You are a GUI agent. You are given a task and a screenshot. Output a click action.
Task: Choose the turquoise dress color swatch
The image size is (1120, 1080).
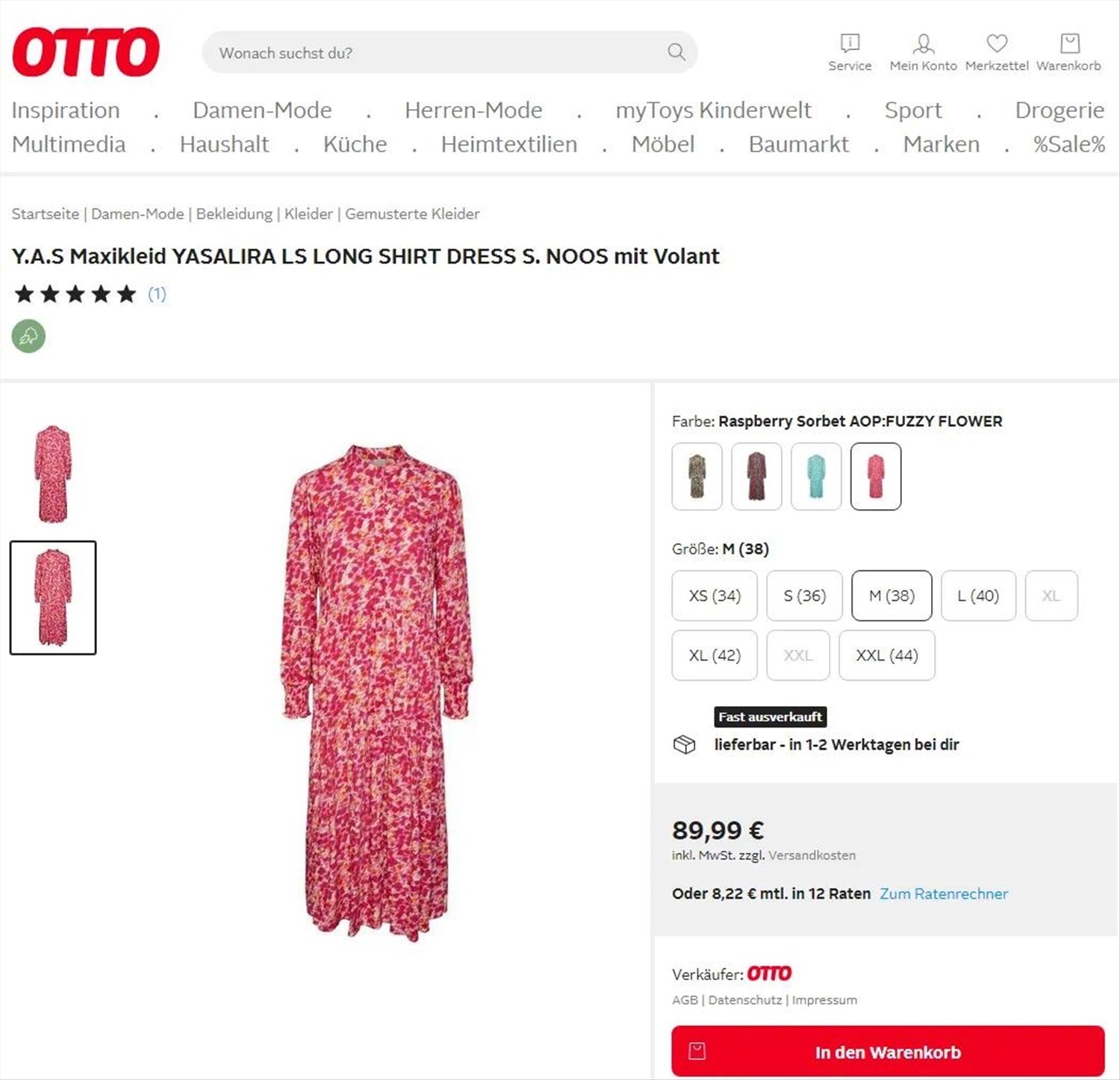click(816, 476)
